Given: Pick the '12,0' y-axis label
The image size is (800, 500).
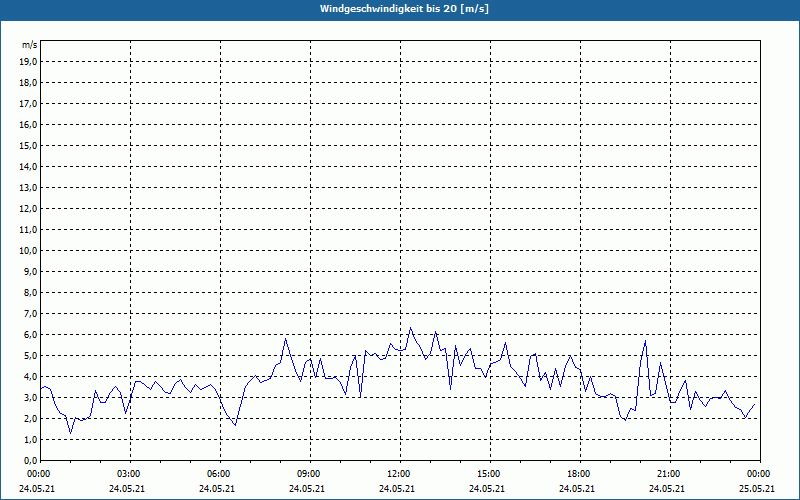Looking at the screenshot, I should [x=29, y=209].
